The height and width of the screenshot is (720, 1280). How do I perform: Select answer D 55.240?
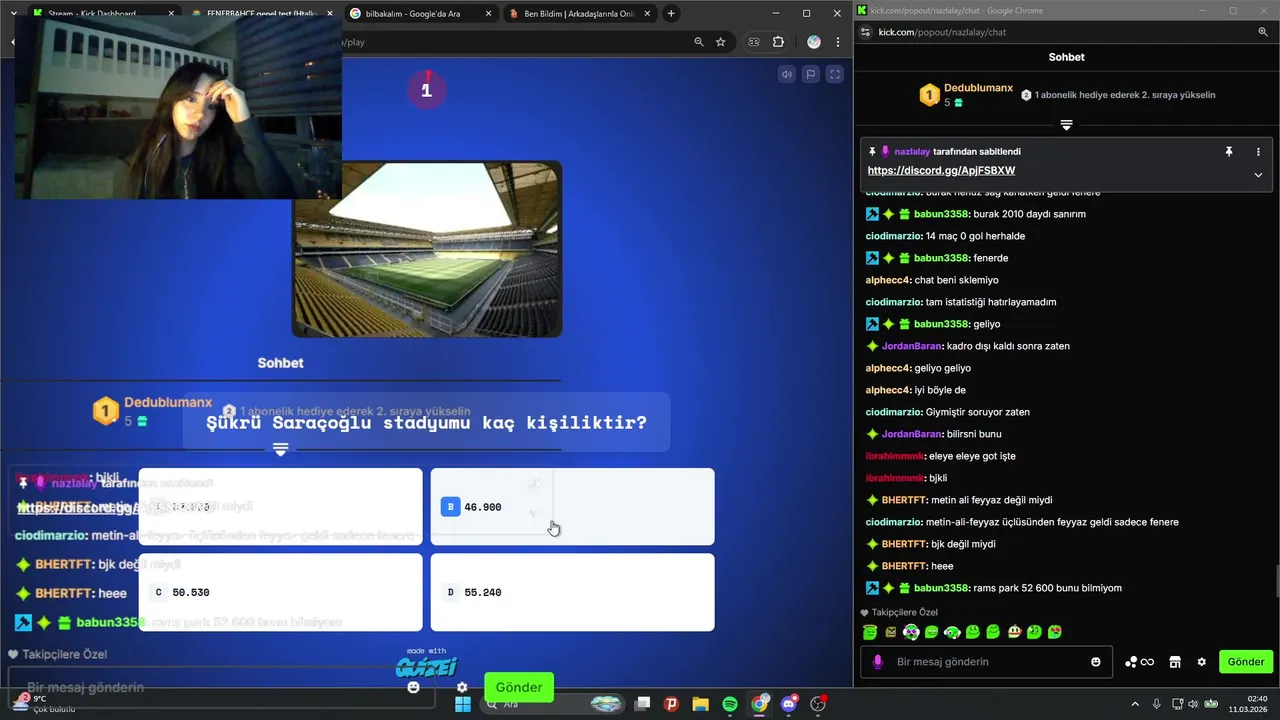click(572, 592)
